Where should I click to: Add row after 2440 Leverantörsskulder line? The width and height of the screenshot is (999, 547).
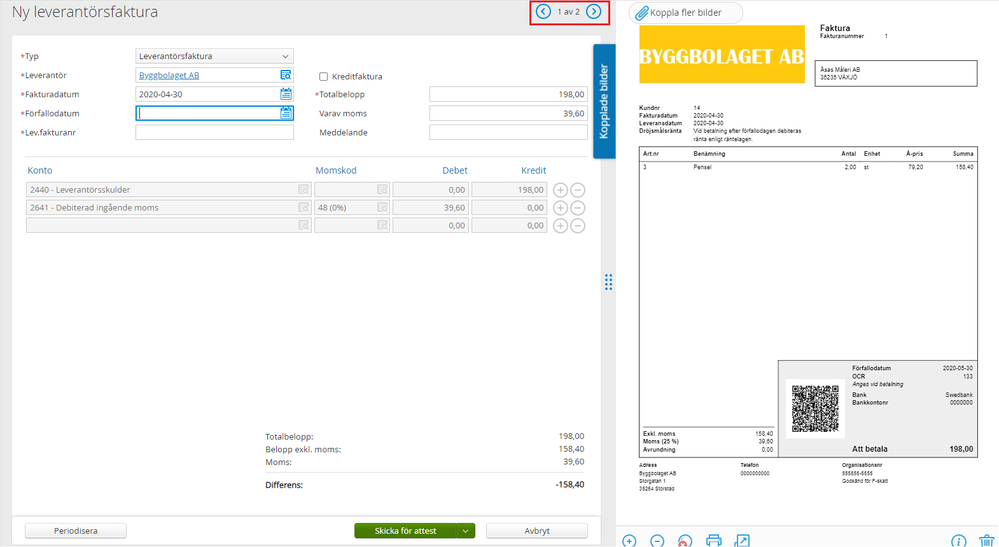[x=560, y=189]
